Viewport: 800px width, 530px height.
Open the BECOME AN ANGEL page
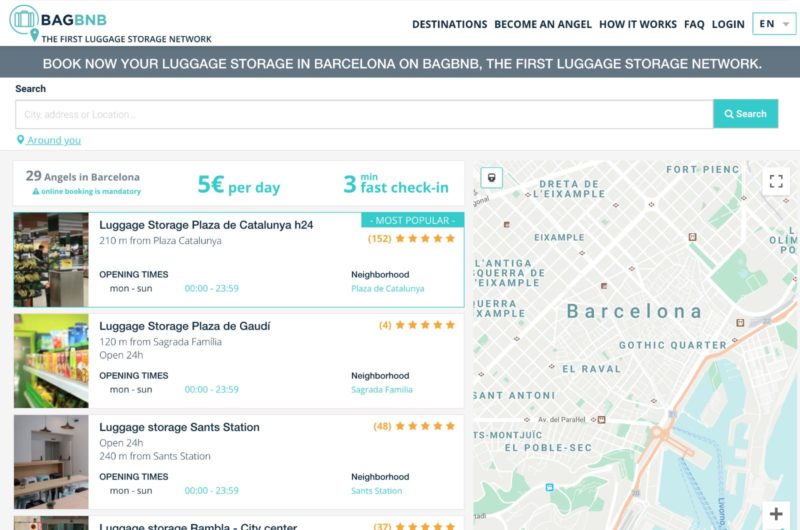pos(543,24)
